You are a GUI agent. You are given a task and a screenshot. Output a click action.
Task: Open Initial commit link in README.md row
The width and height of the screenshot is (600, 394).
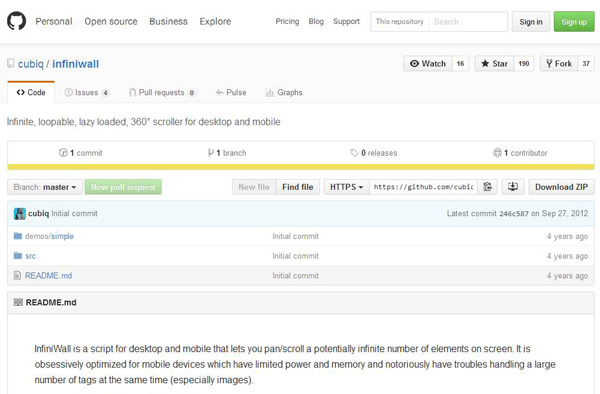pyautogui.click(x=295, y=275)
